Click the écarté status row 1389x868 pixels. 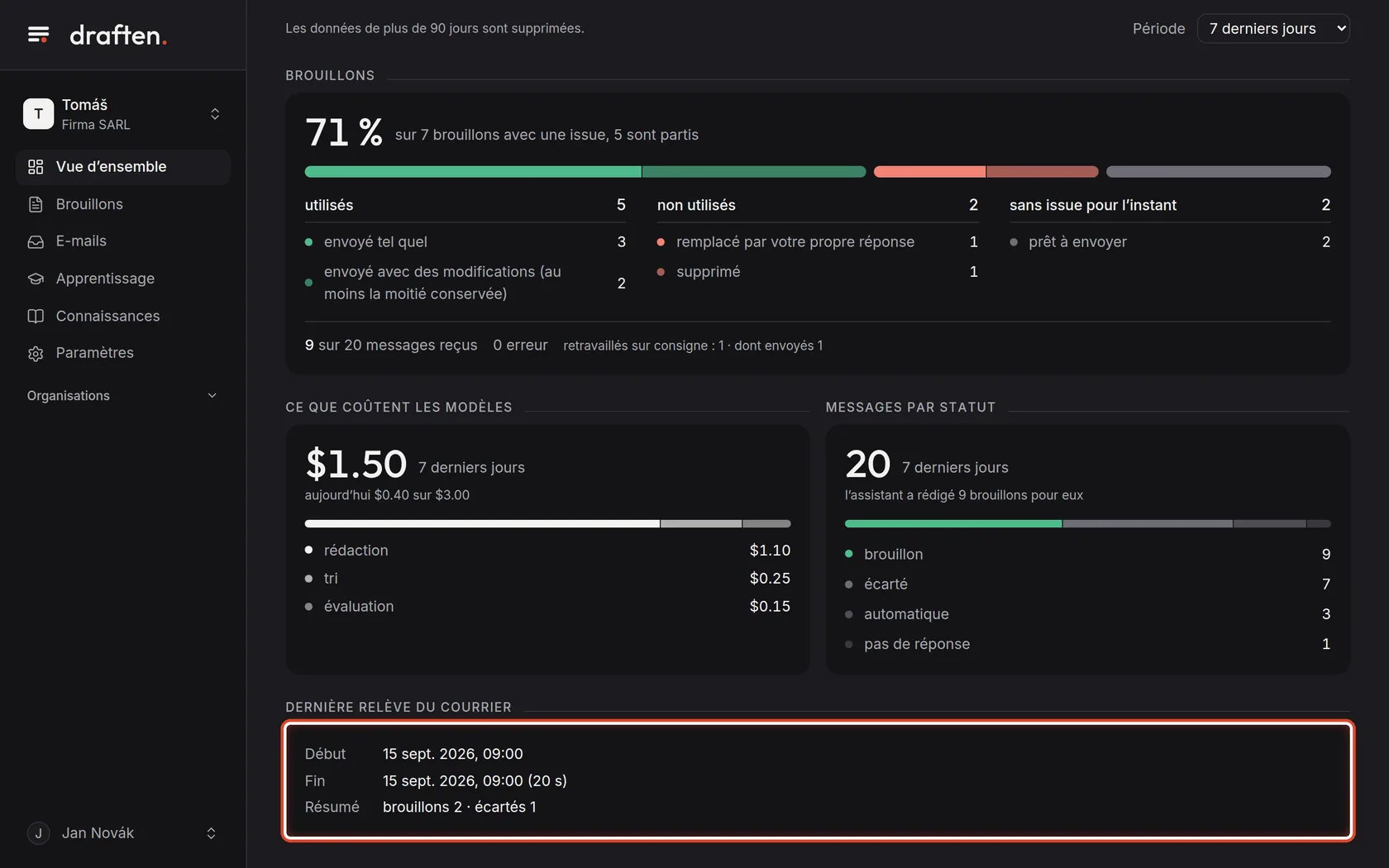(x=1088, y=584)
